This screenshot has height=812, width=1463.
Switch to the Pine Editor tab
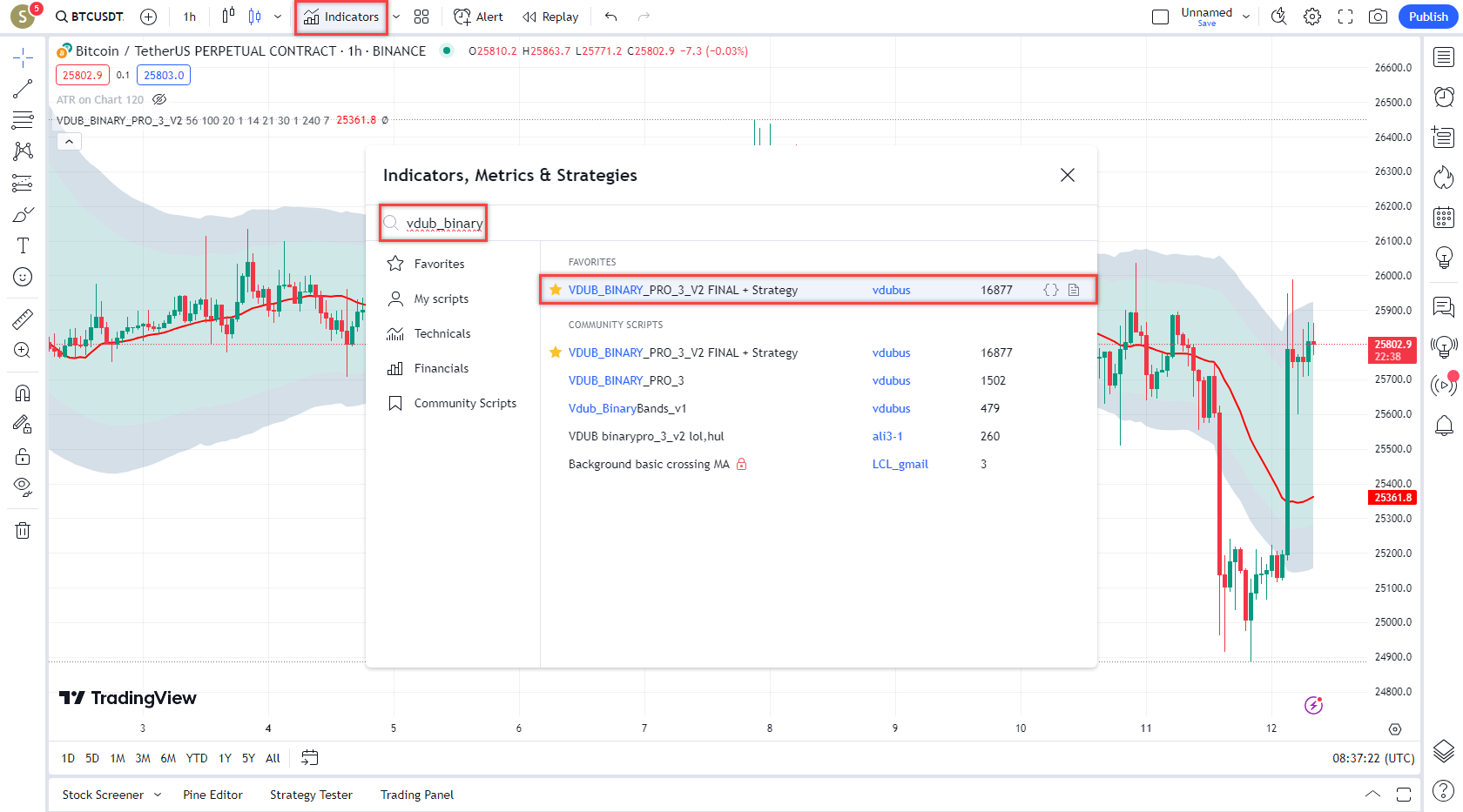212,795
